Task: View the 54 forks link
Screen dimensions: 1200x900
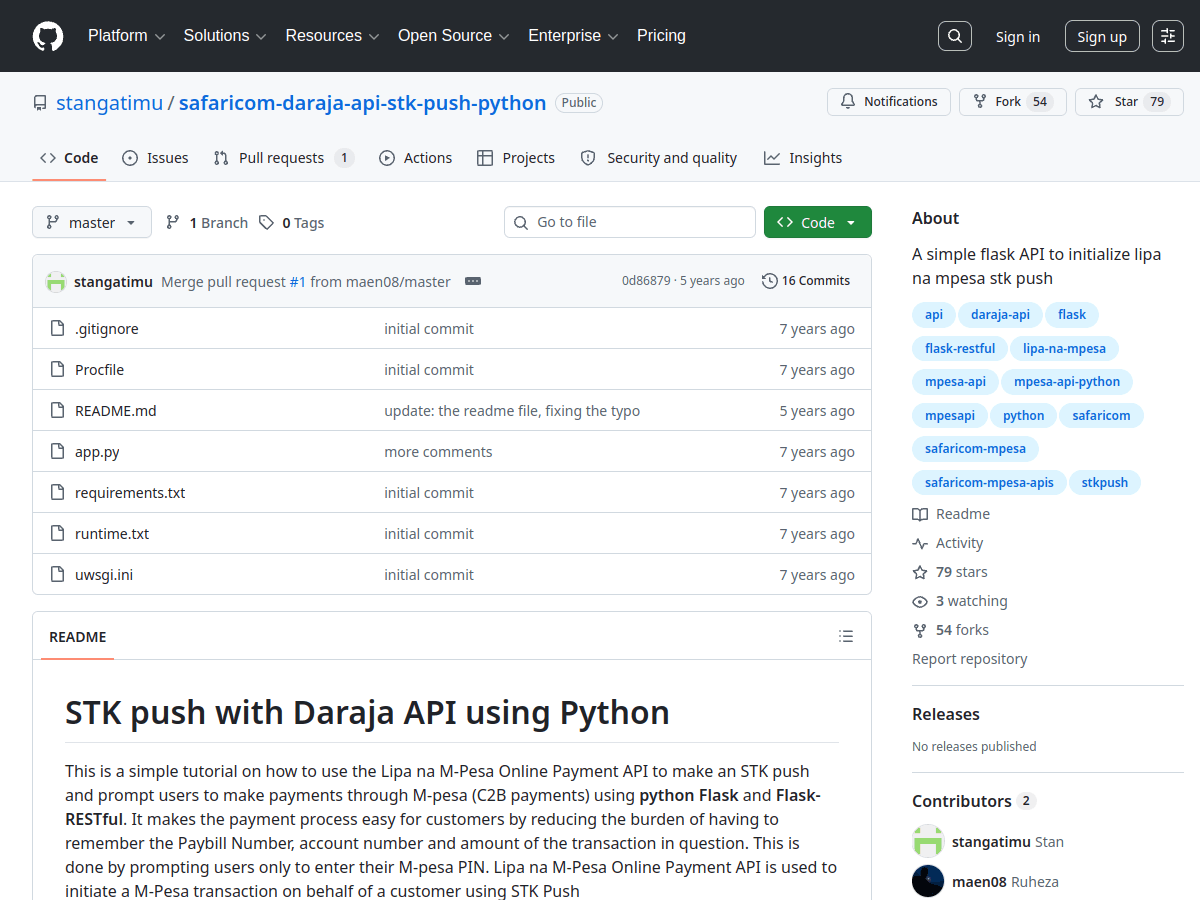Action: coord(951,630)
